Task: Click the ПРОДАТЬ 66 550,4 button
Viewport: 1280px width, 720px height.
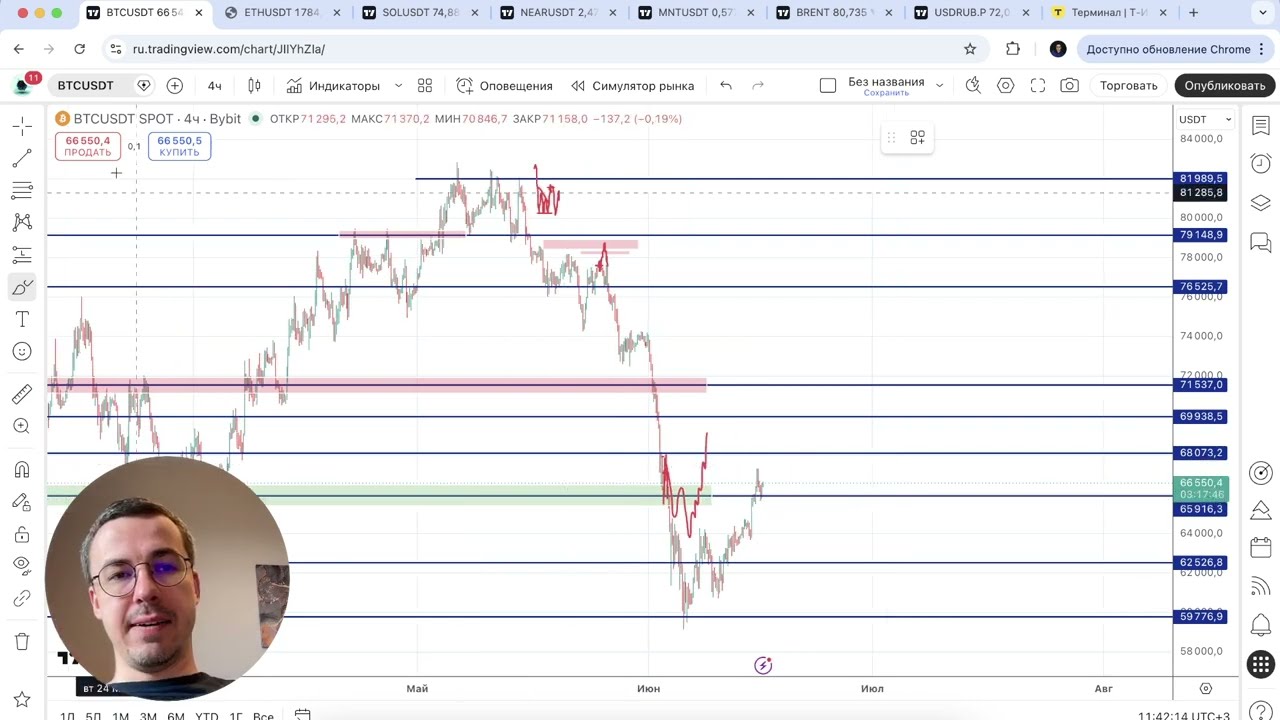Action: click(88, 146)
